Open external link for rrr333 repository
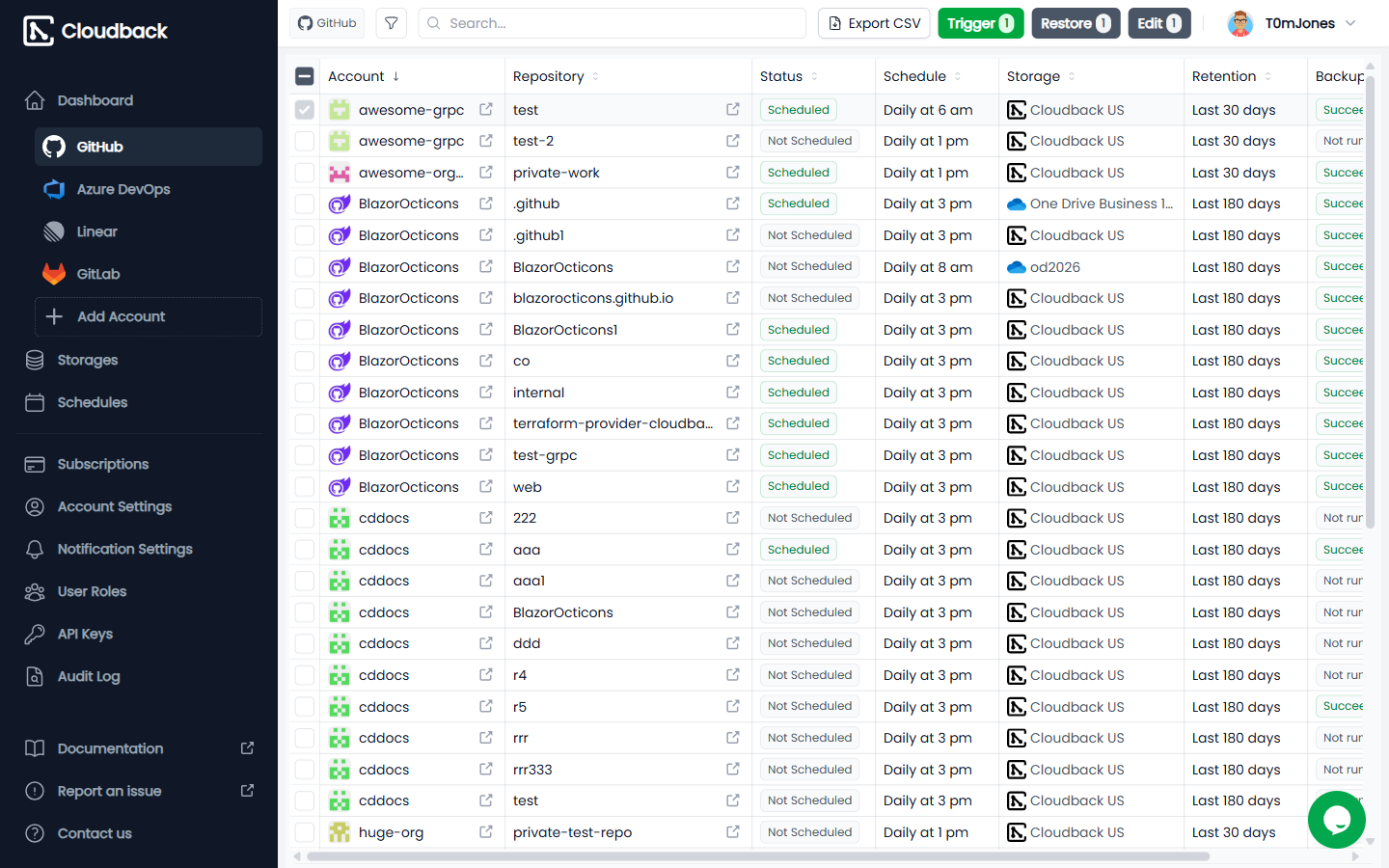 733,769
